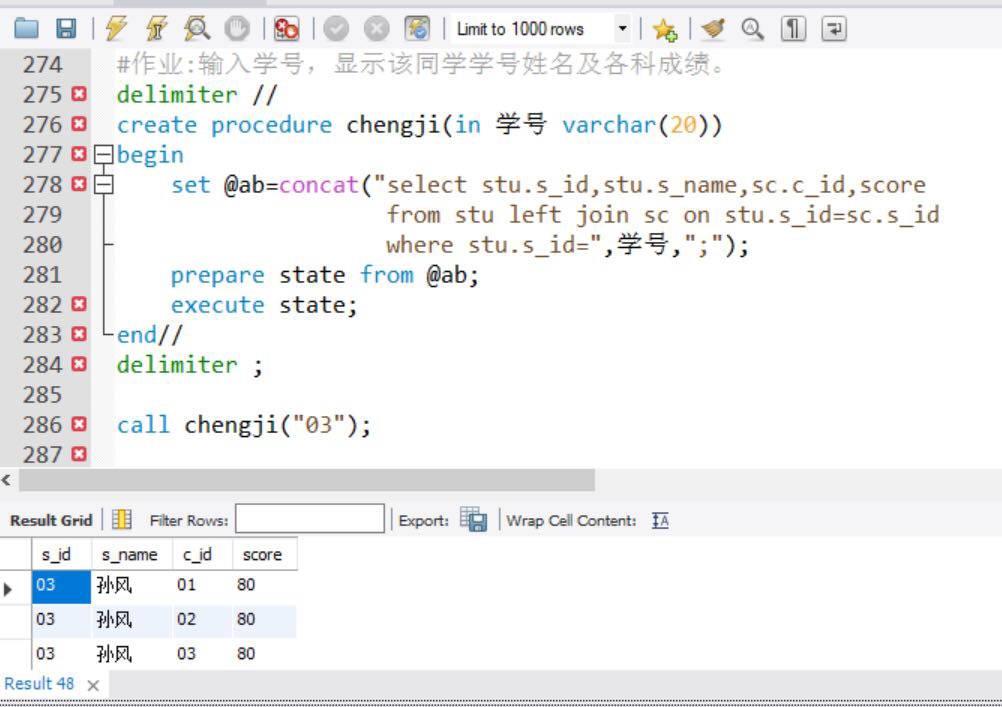Execute the script with lightning bolt icon
The image size is (1002, 707).
pyautogui.click(x=116, y=29)
